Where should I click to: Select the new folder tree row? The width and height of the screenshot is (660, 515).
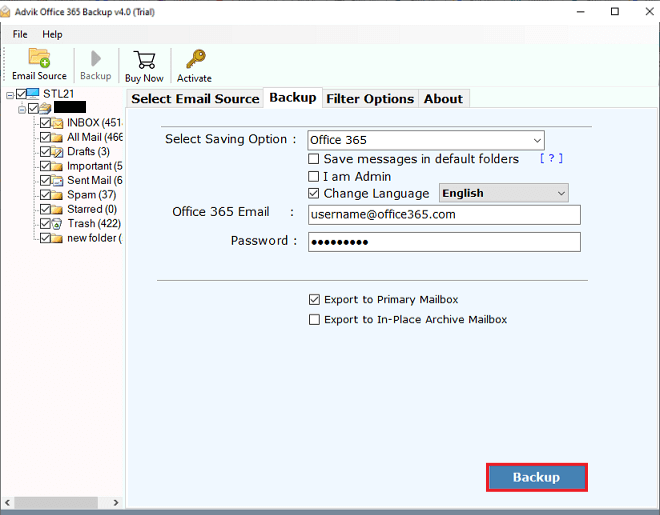pyautogui.click(x=94, y=238)
